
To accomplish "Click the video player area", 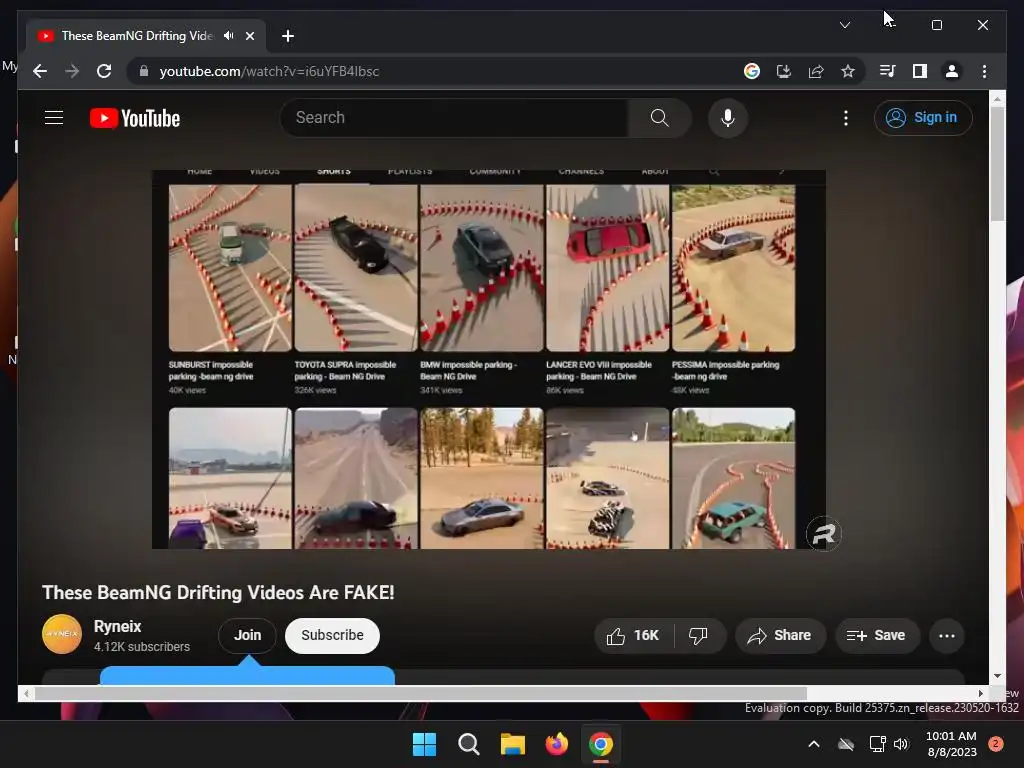I will pos(488,359).
